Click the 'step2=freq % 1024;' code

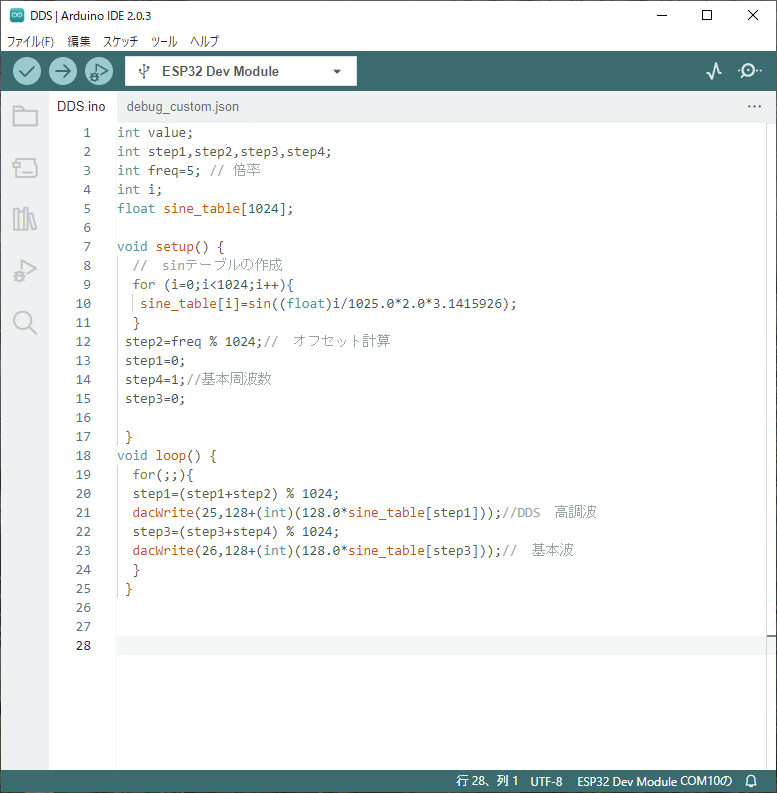coord(193,341)
